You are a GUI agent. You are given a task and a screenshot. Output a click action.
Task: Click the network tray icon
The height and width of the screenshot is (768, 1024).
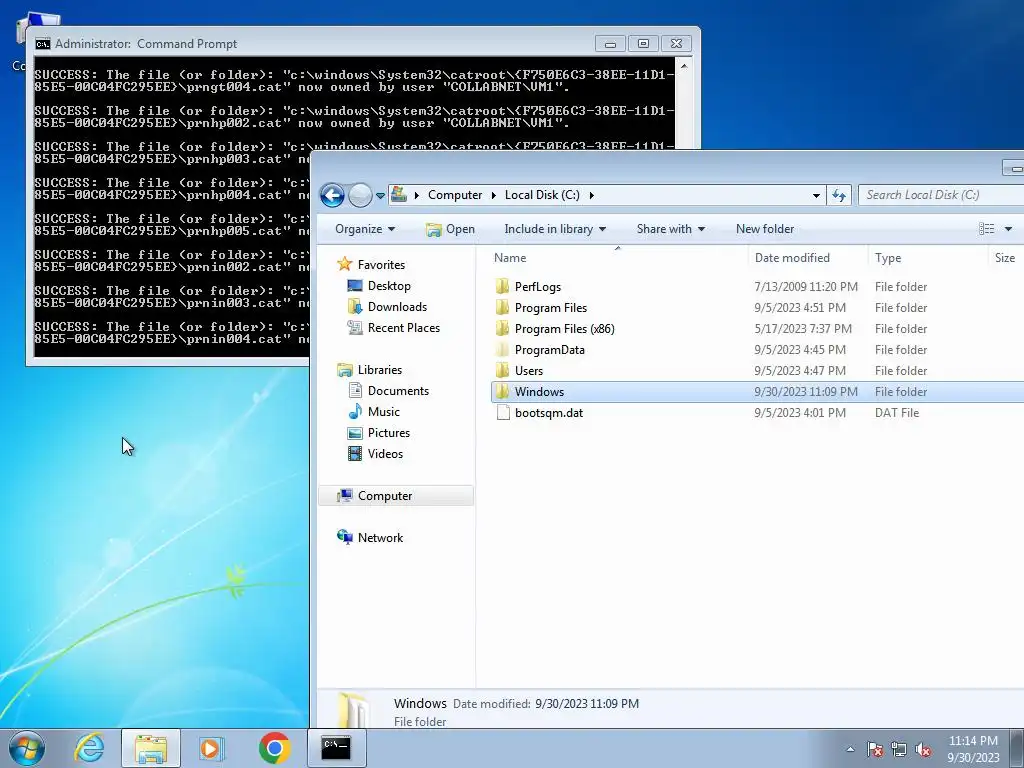[x=899, y=749]
